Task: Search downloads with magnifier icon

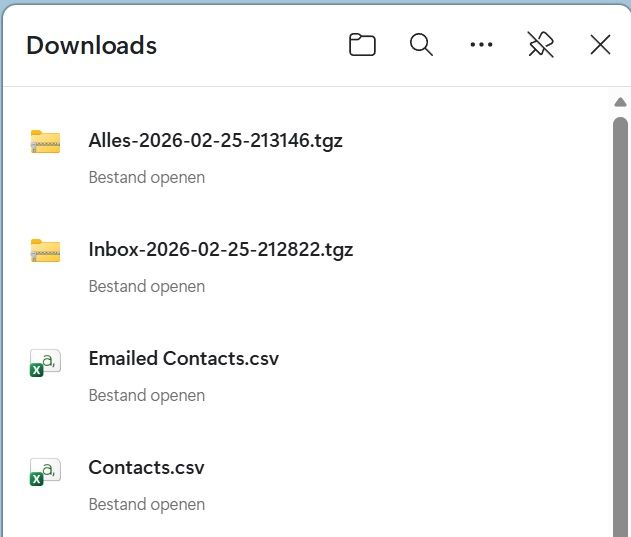Action: [421, 45]
